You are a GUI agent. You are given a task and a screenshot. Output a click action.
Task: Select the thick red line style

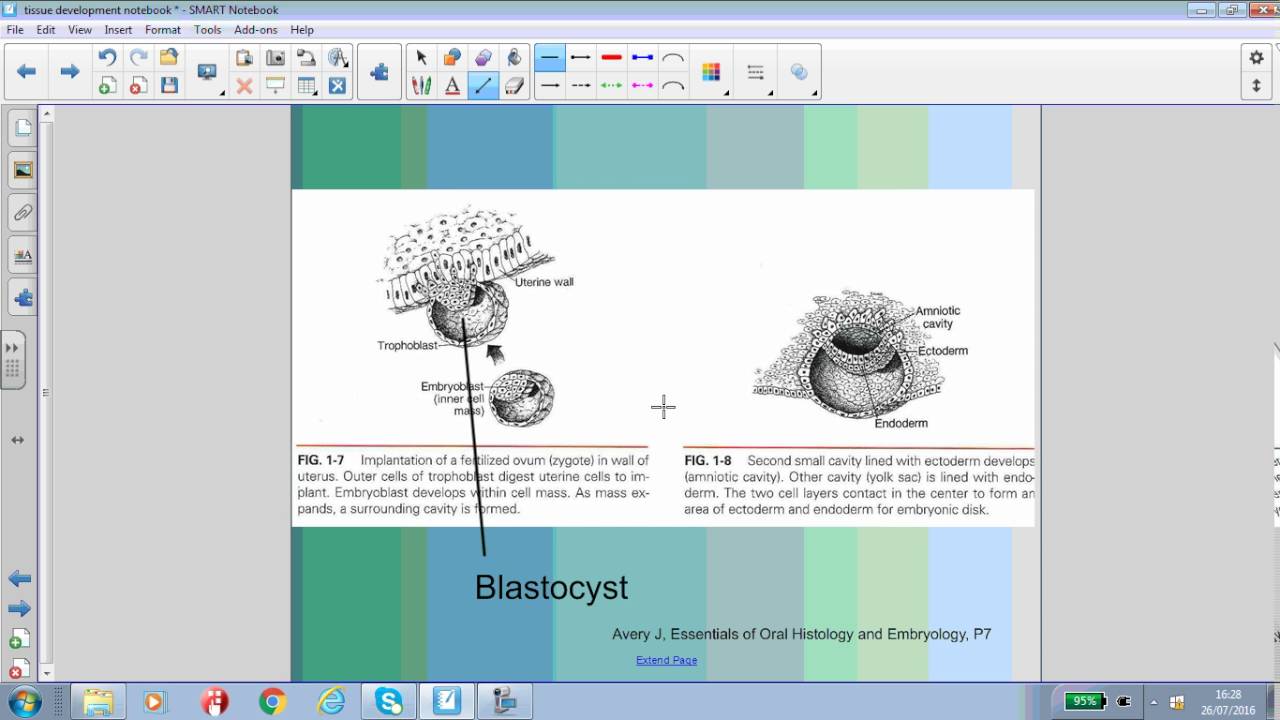612,58
